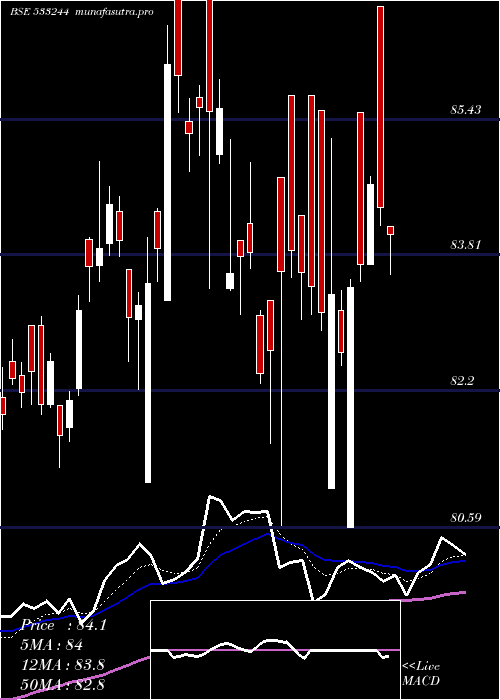
Task: Click the <<Live MACD label
Action: click(x=421, y=673)
